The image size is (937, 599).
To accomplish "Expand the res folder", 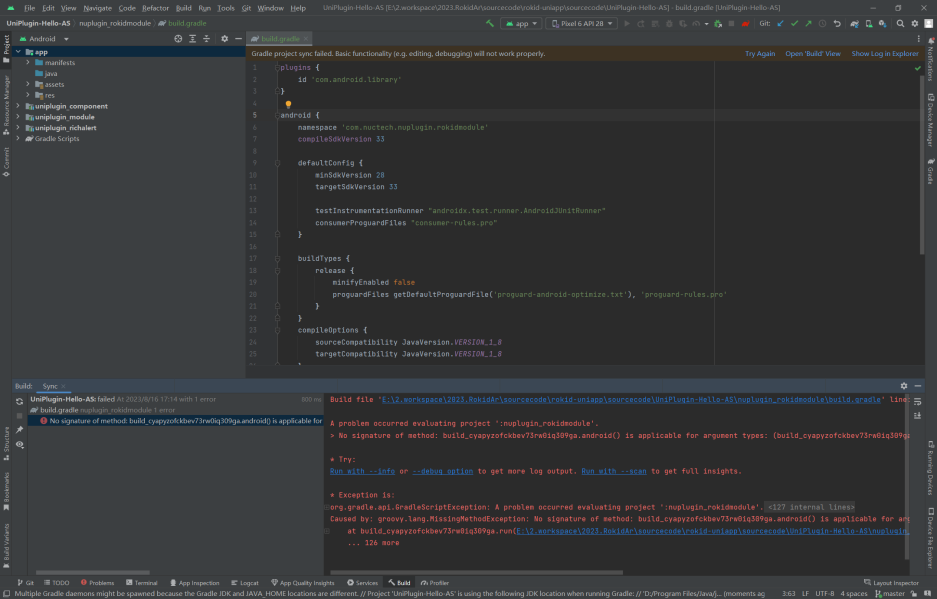I will click(x=27, y=95).
